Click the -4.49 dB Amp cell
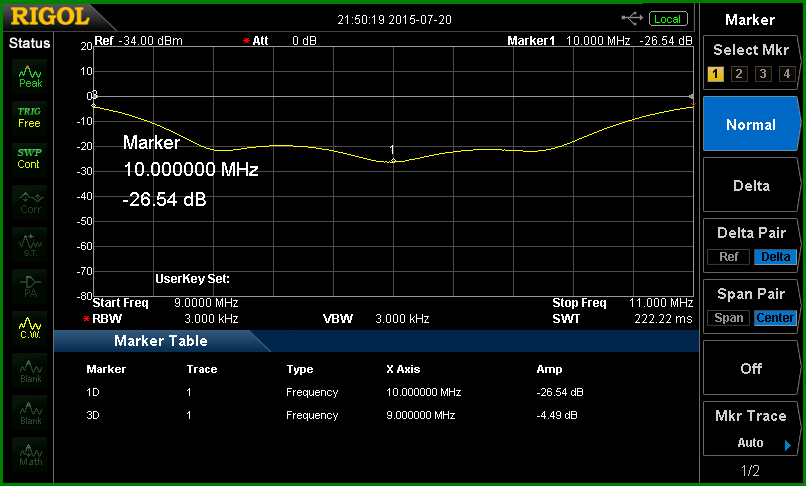Screen dimensions: 806x486 557,415
